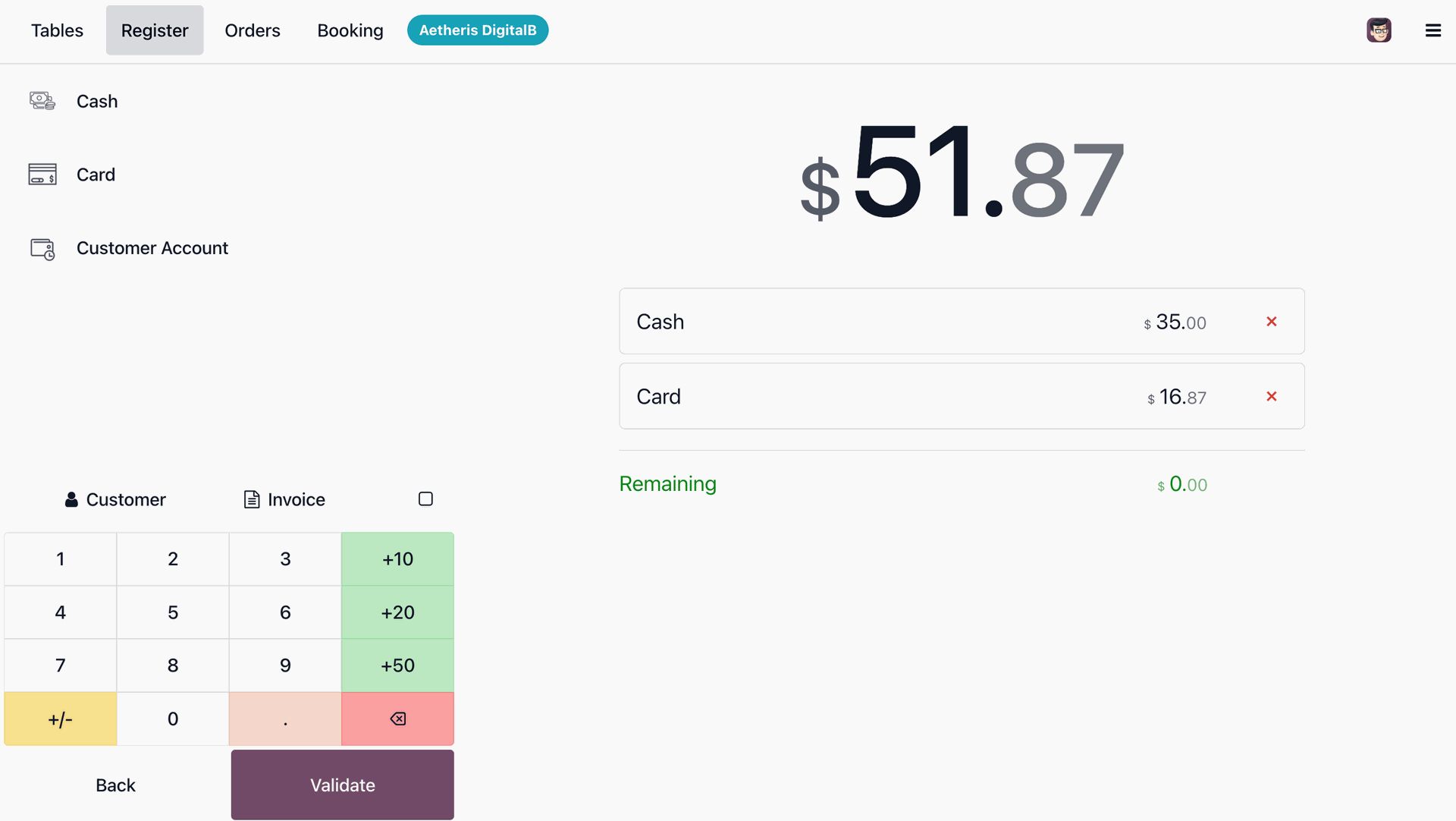
Task: Go to the Booking tab
Action: tap(350, 30)
